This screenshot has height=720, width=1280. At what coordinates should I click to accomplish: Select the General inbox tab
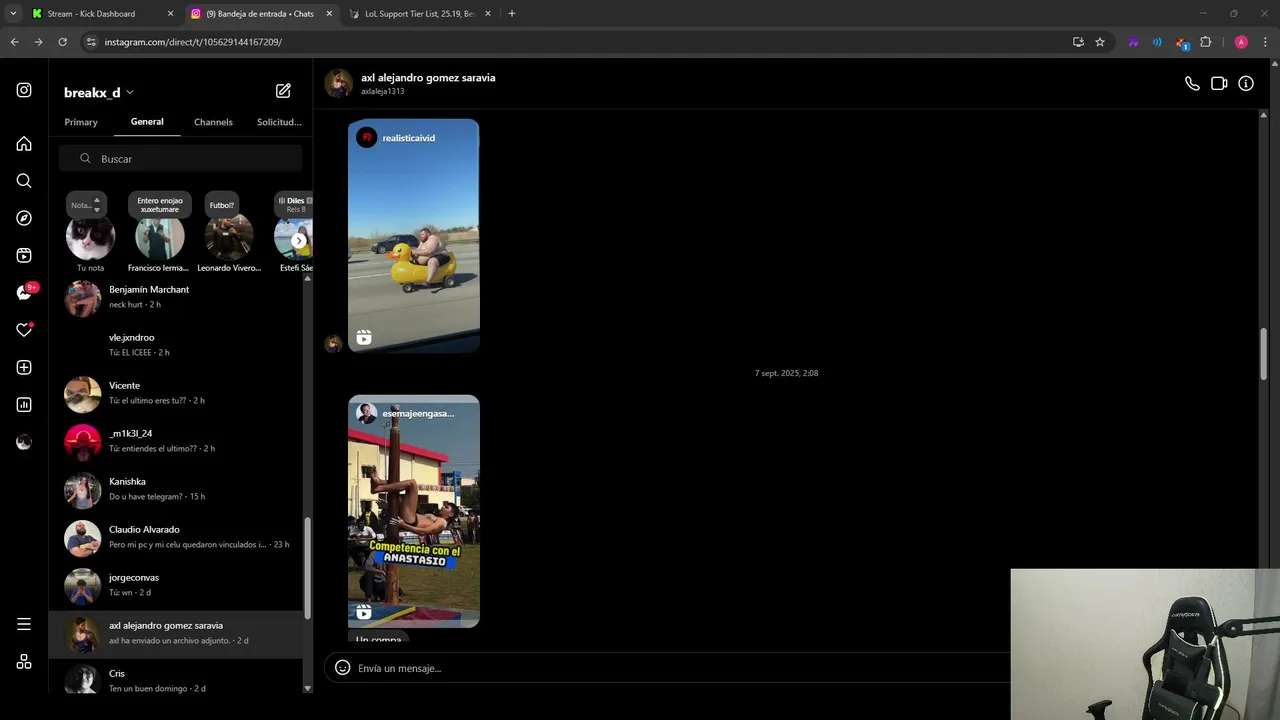pos(147,122)
